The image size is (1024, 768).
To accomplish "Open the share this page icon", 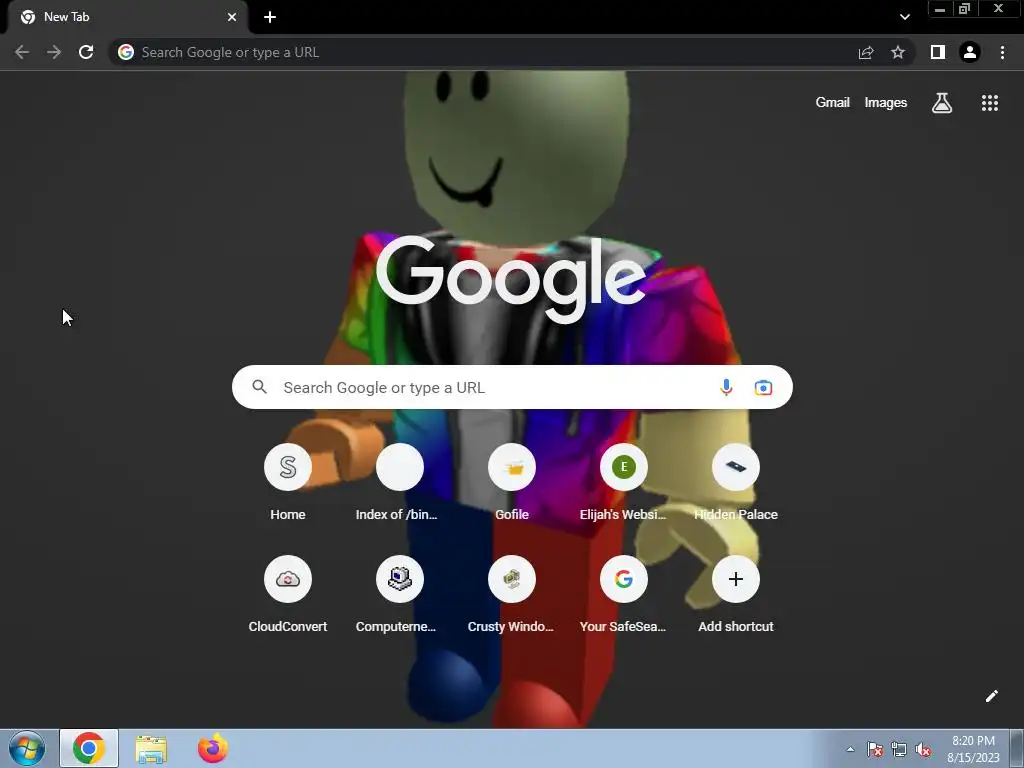I will tap(866, 52).
